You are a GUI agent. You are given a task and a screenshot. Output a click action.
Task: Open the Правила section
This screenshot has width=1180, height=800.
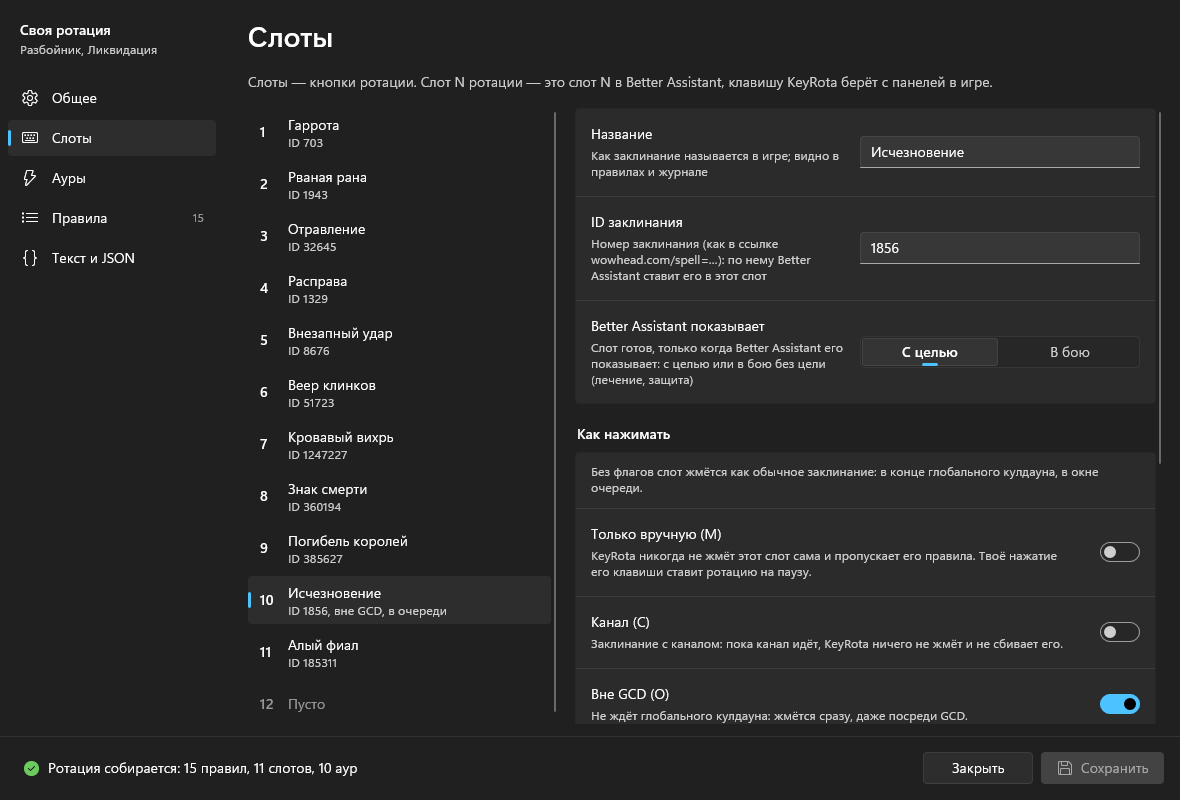(x=112, y=217)
